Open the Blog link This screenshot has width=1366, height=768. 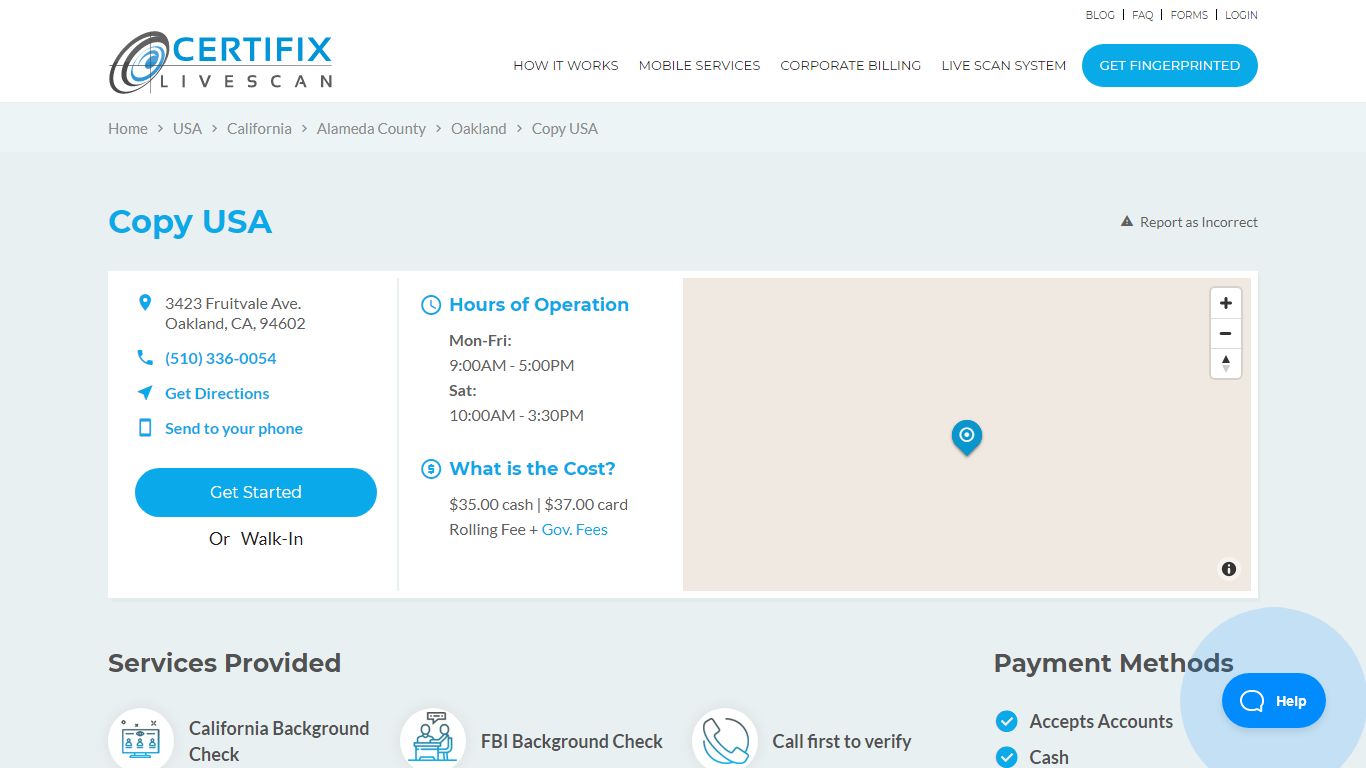click(1100, 15)
